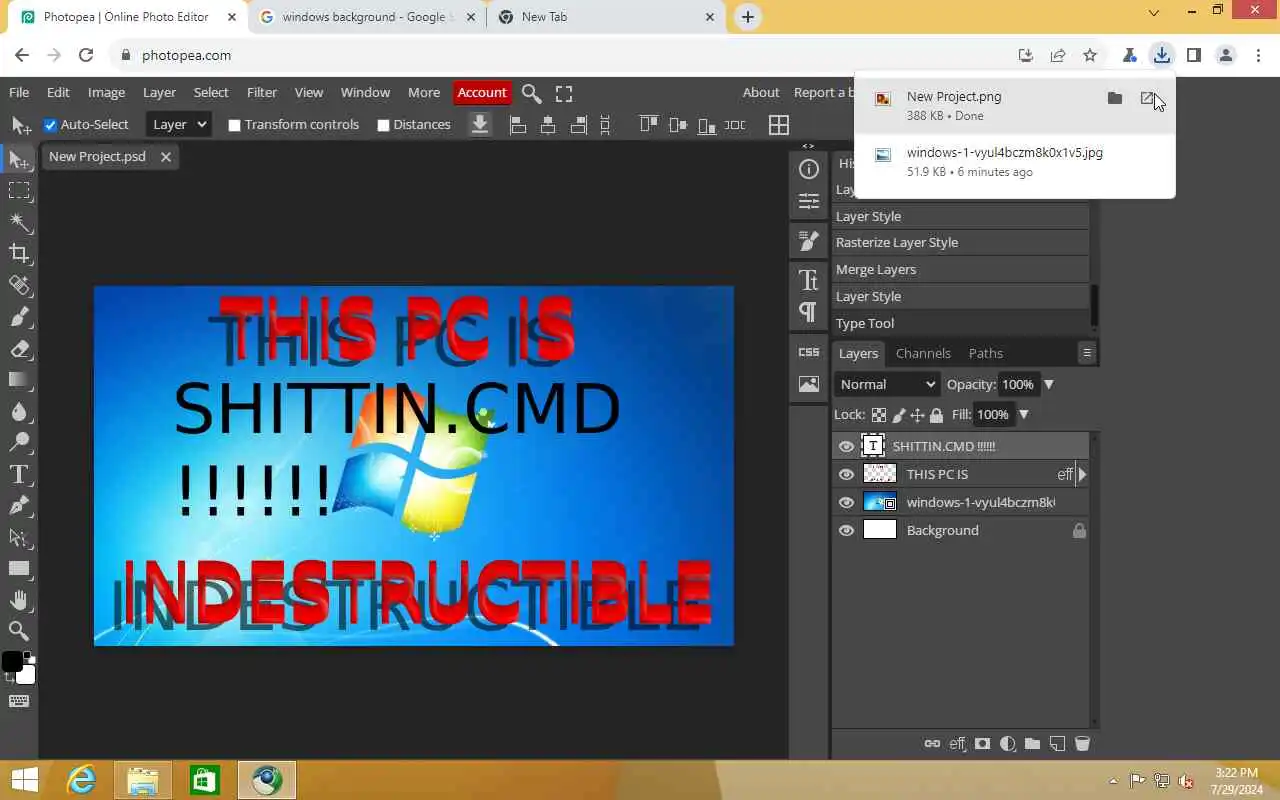Click the search magnifier in menu bar
The height and width of the screenshot is (800, 1280).
pos(532,93)
